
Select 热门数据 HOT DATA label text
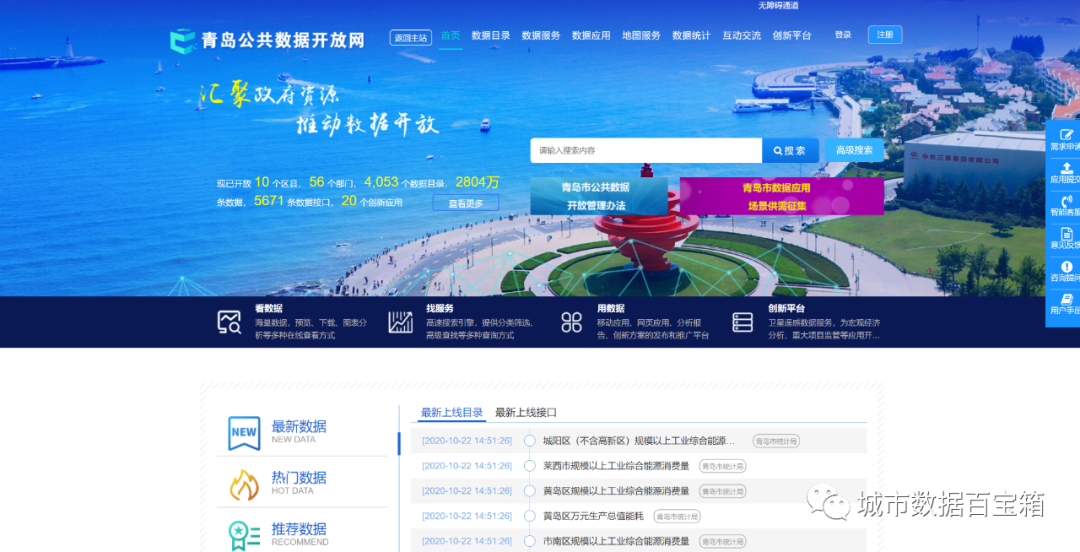pyautogui.click(x=299, y=482)
